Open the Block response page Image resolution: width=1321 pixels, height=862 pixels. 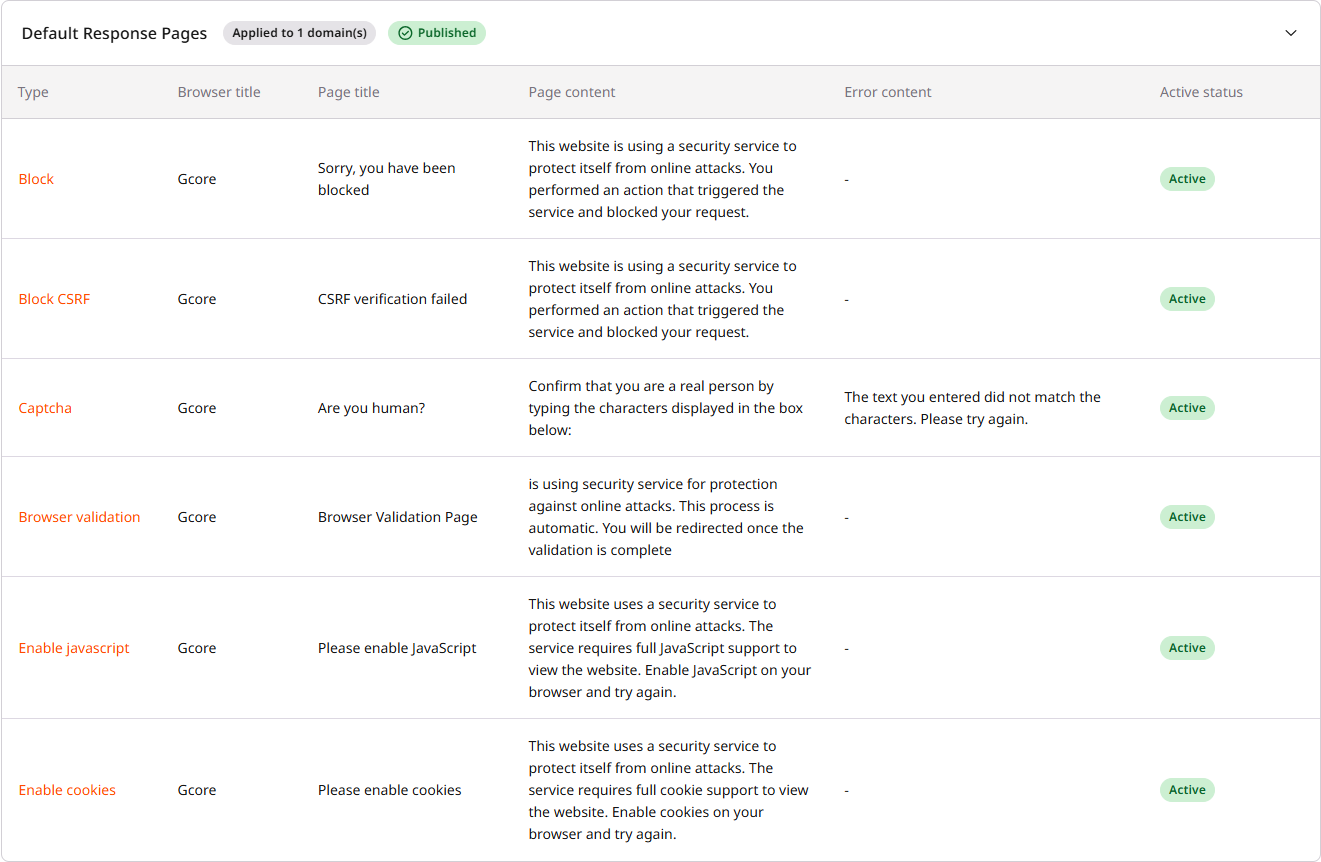(36, 178)
